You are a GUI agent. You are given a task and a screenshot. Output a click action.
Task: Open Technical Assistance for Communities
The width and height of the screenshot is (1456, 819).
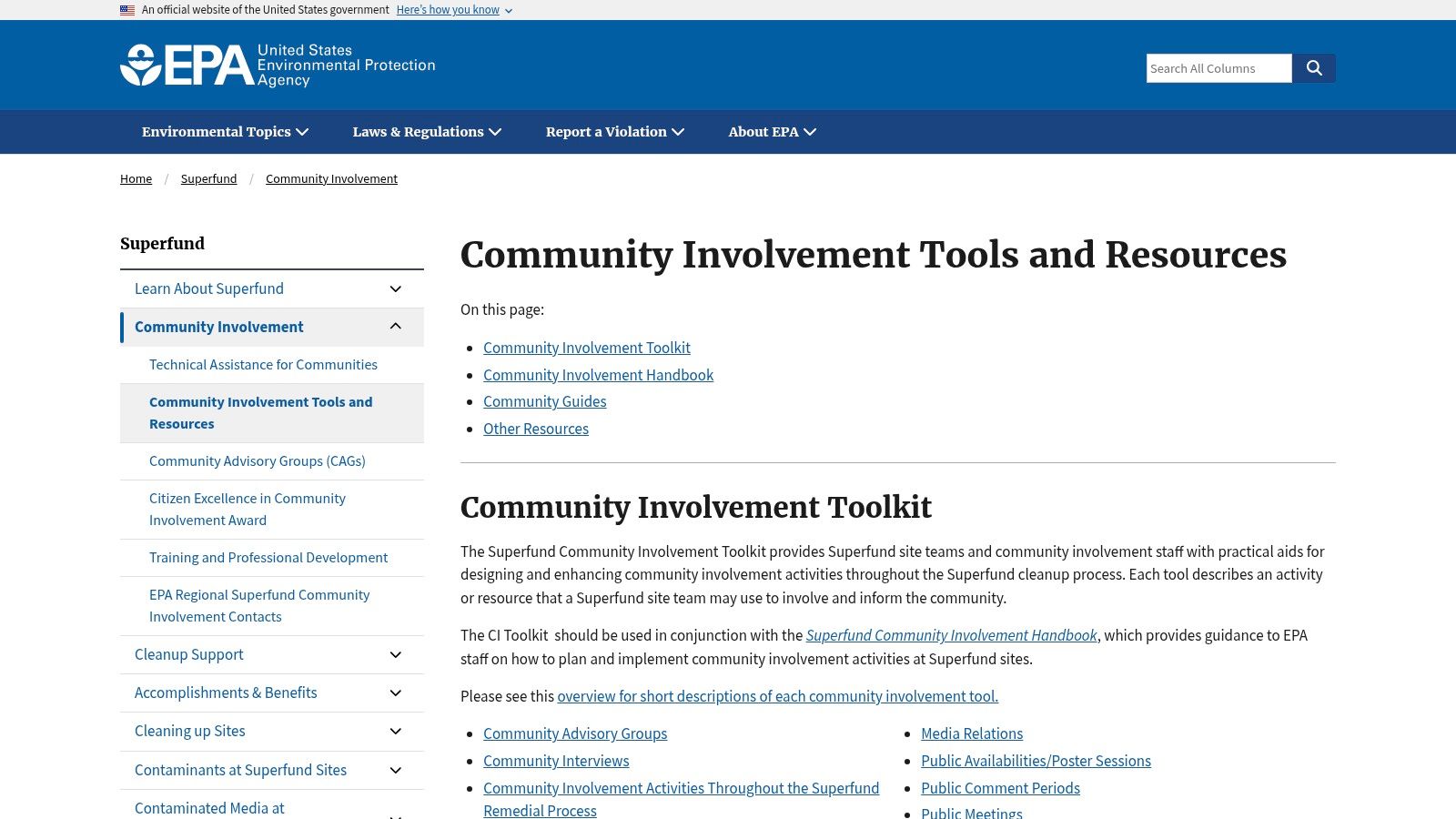click(x=263, y=364)
